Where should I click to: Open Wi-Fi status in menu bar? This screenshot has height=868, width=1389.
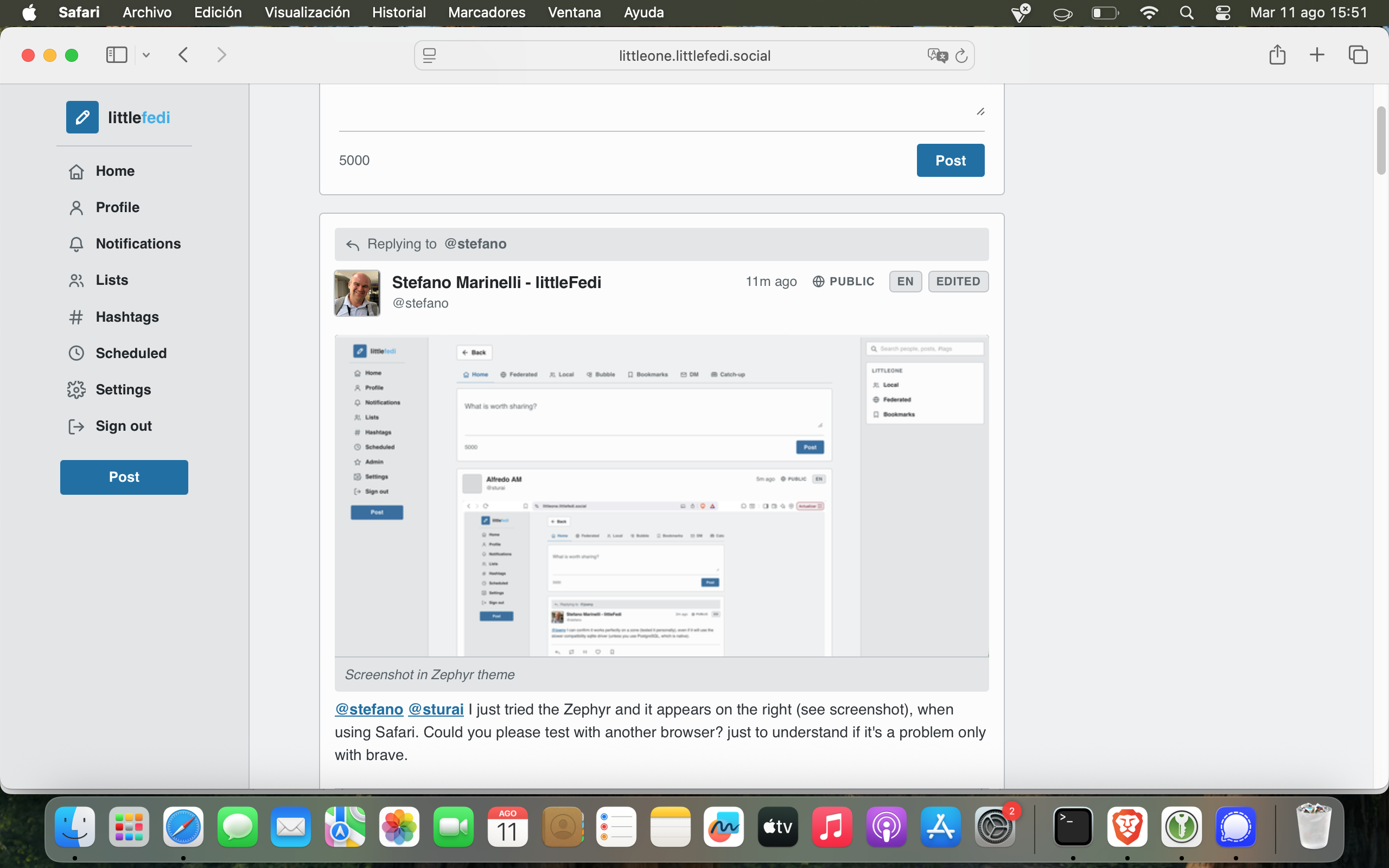pyautogui.click(x=1149, y=12)
